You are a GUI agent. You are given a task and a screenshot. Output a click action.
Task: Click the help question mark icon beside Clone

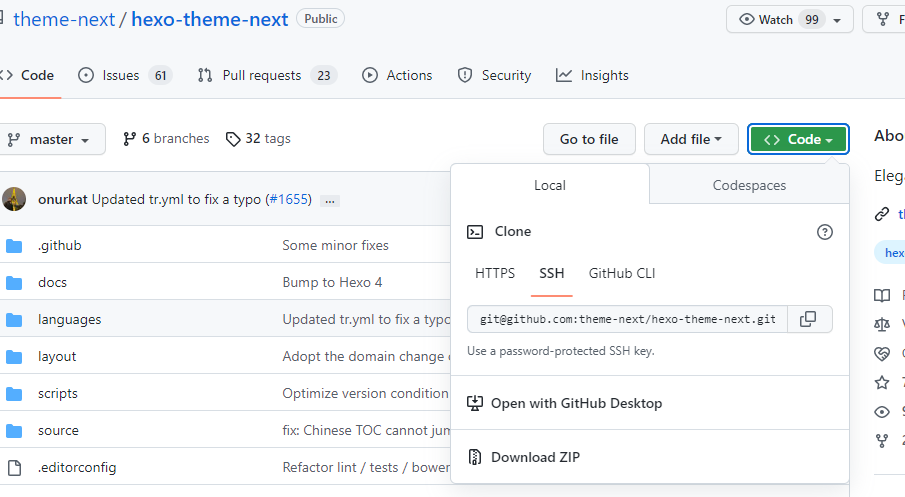tap(824, 232)
